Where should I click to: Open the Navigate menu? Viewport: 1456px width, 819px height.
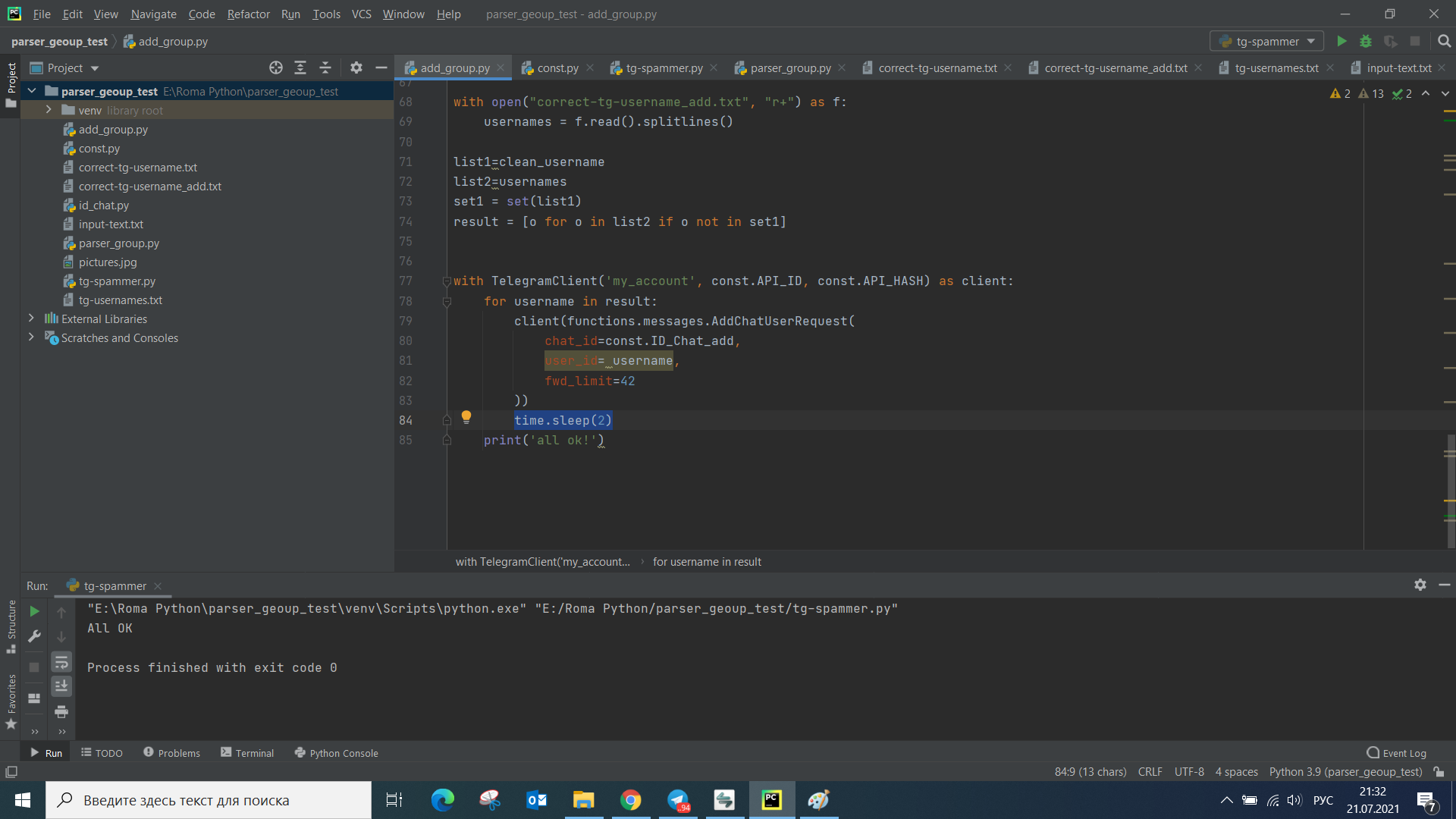coord(153,14)
